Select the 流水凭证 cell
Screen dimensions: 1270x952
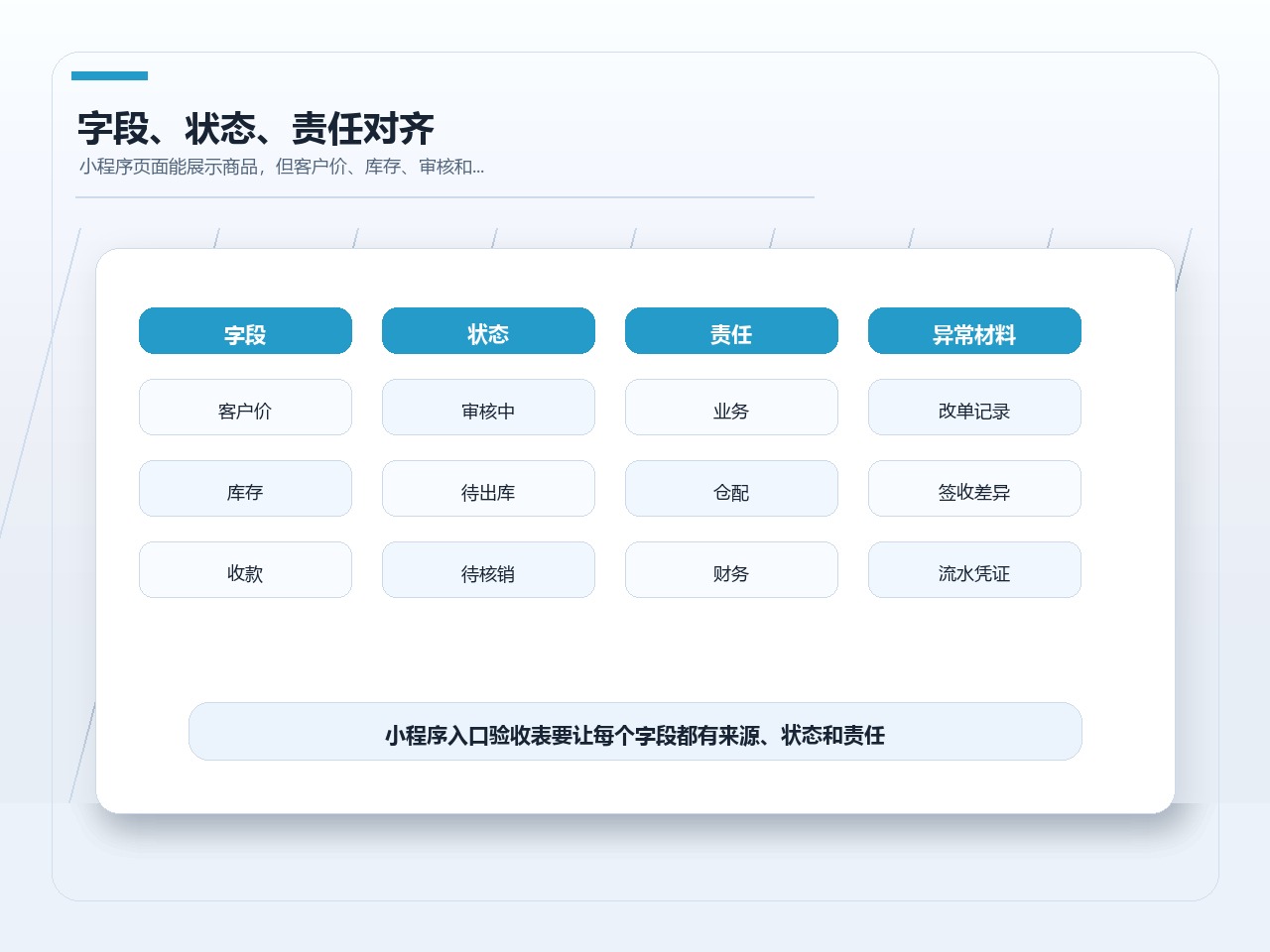point(974,570)
